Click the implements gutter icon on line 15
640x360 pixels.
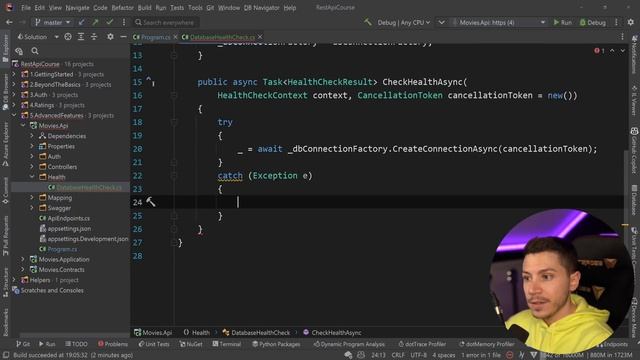tap(150, 81)
